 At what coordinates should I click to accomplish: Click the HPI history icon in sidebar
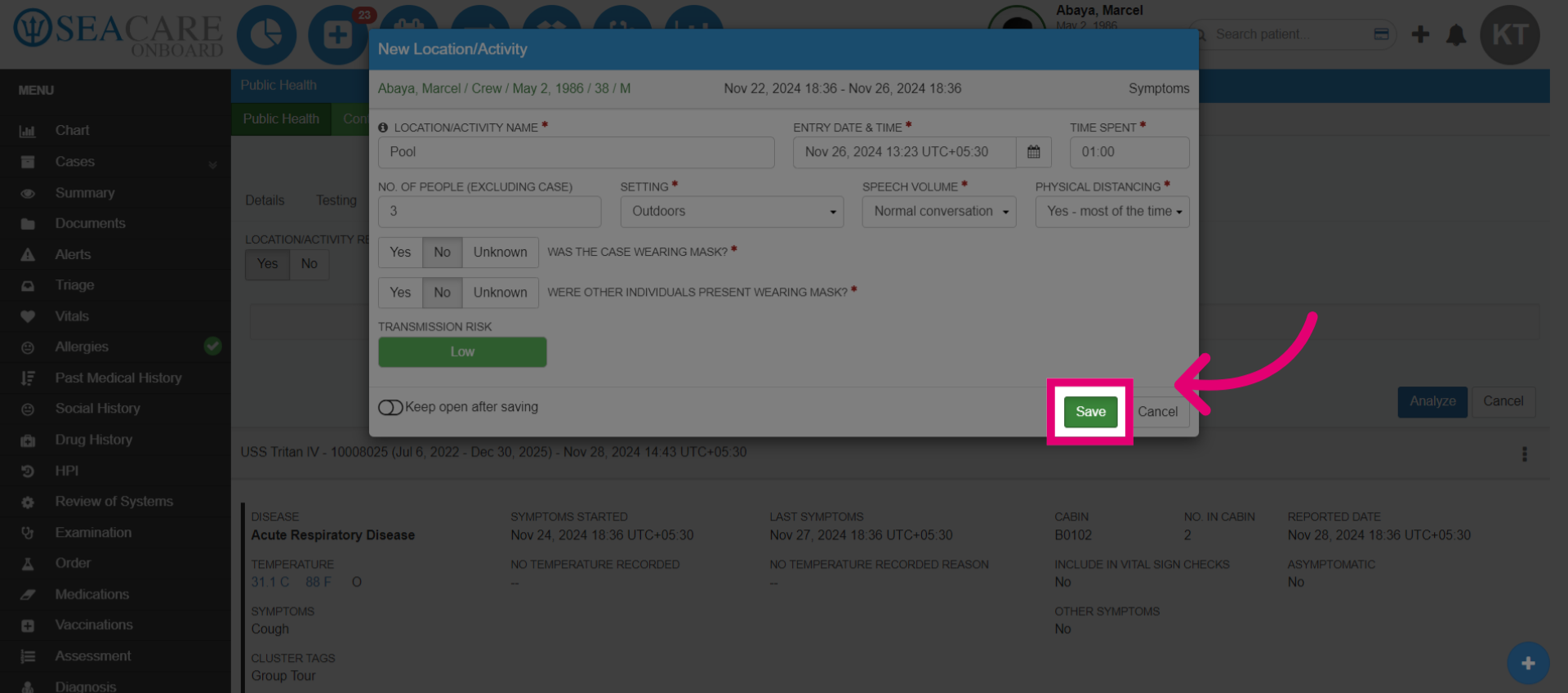[x=28, y=472]
